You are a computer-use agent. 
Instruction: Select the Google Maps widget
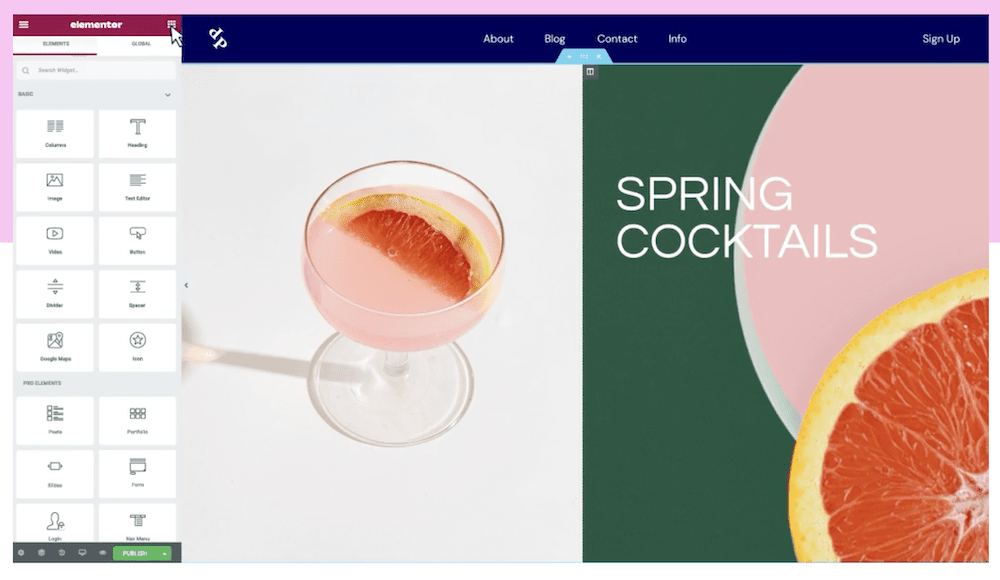(x=55, y=348)
